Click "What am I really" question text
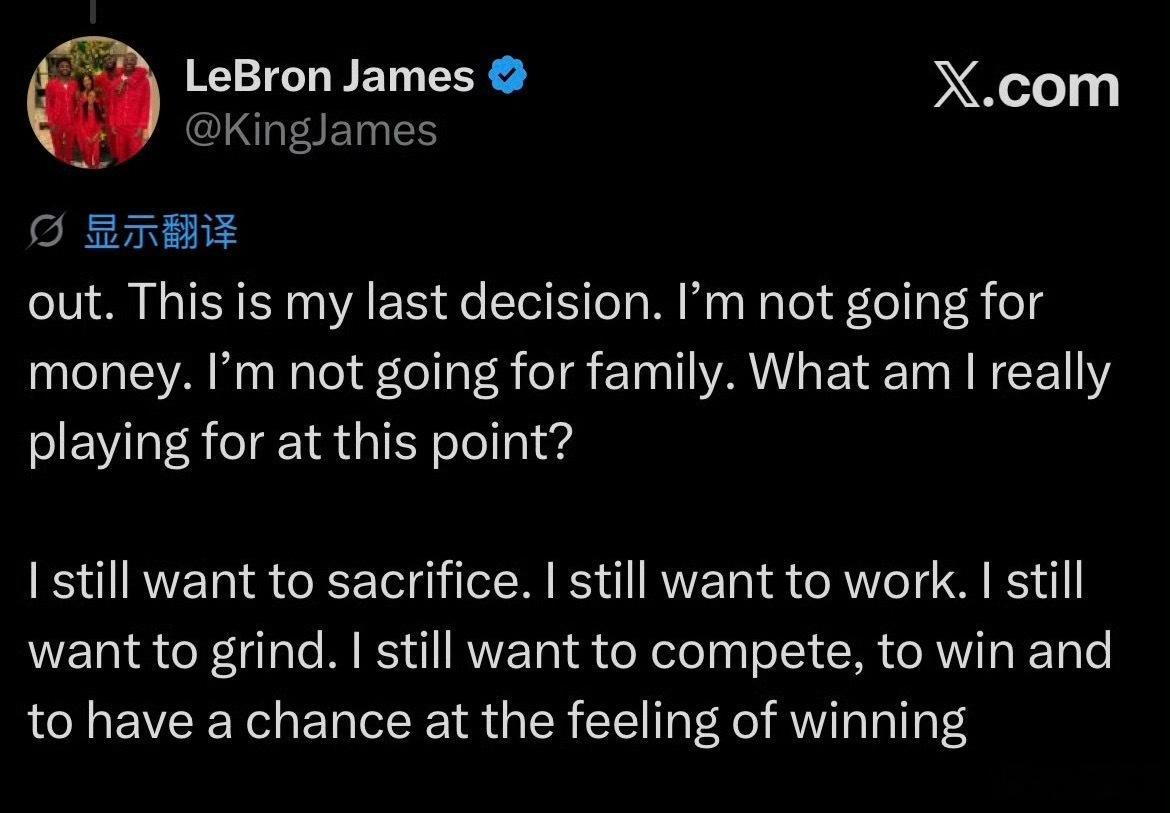 [930, 371]
